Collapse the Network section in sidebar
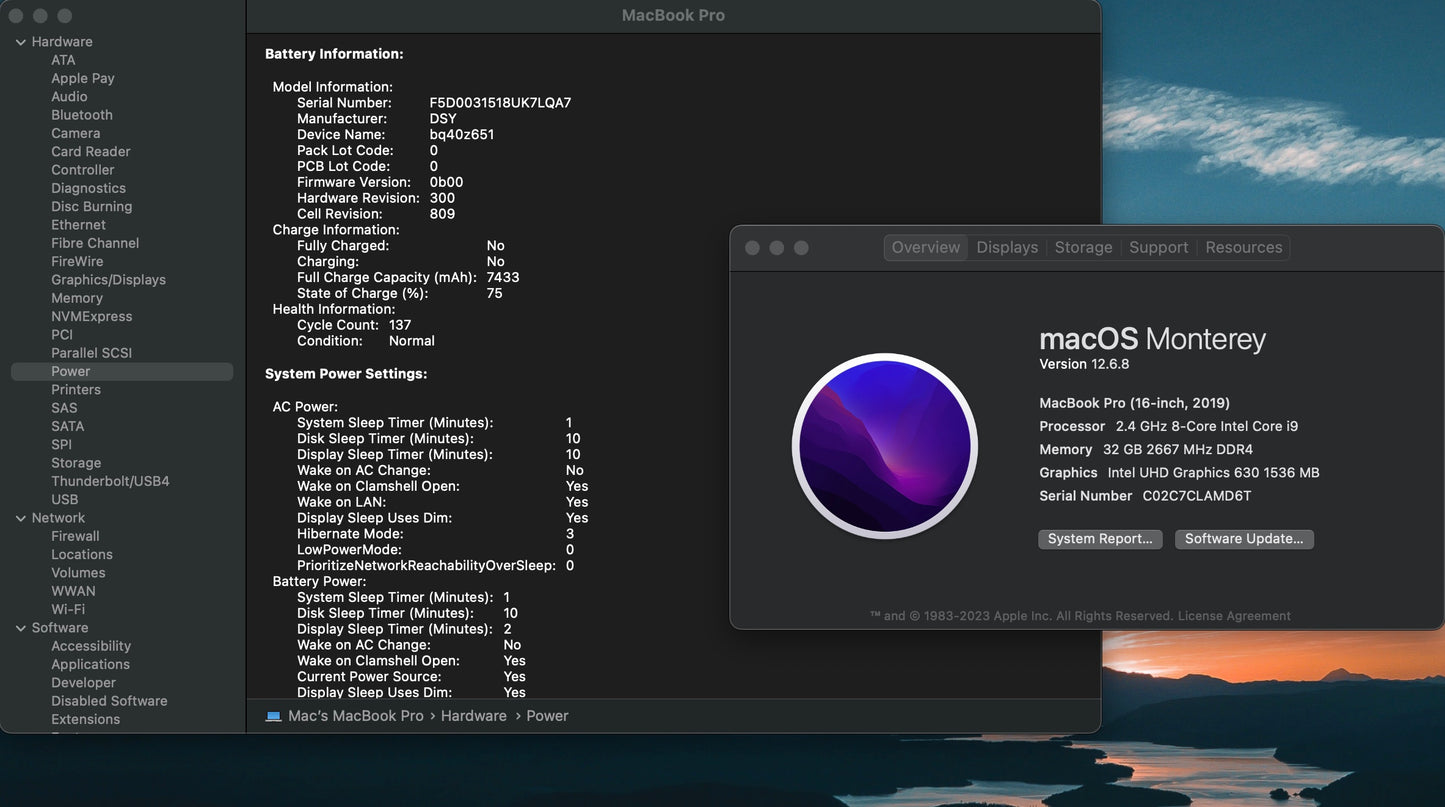 pos(20,518)
